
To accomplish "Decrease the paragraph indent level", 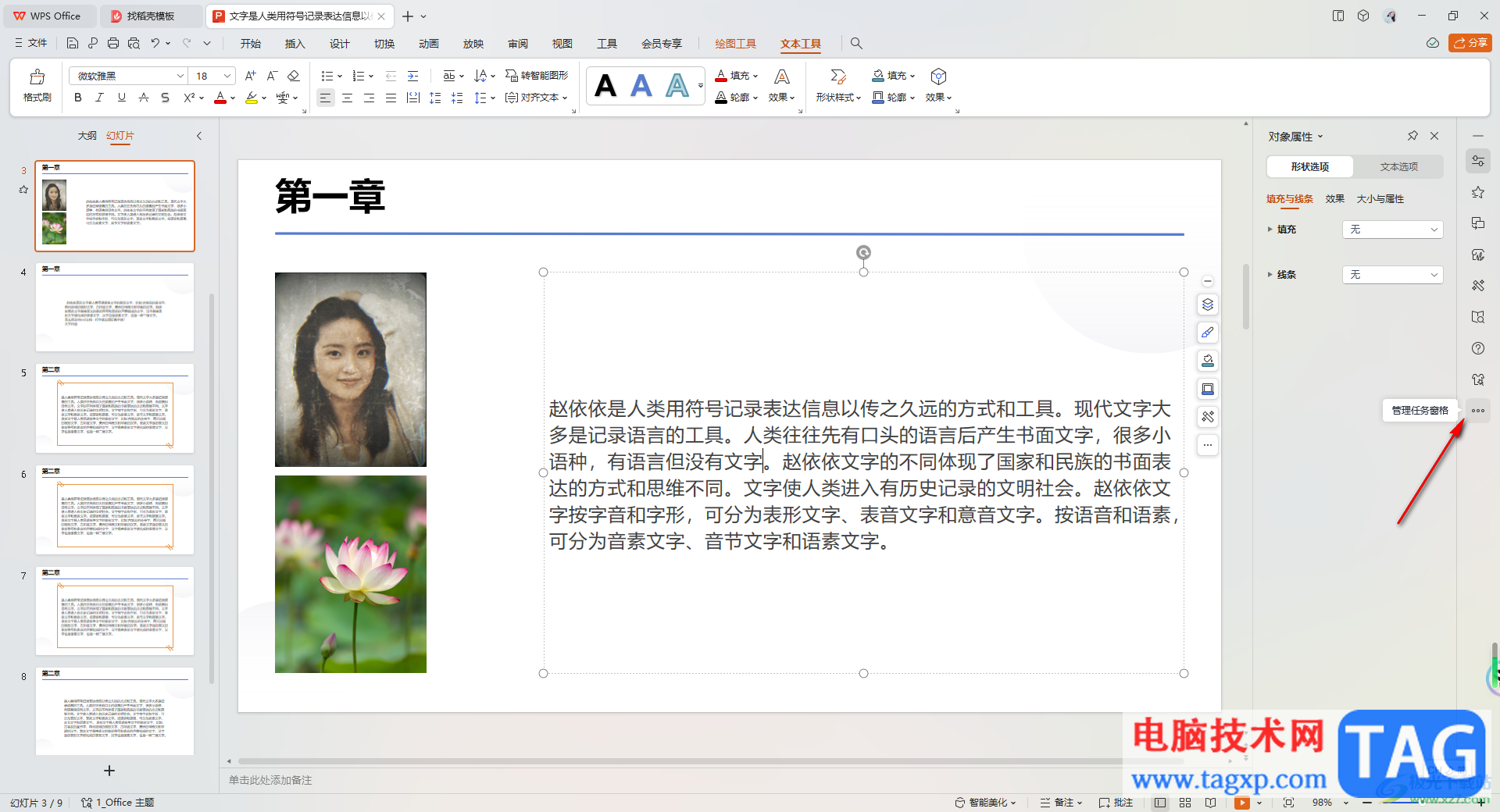I will (391, 76).
